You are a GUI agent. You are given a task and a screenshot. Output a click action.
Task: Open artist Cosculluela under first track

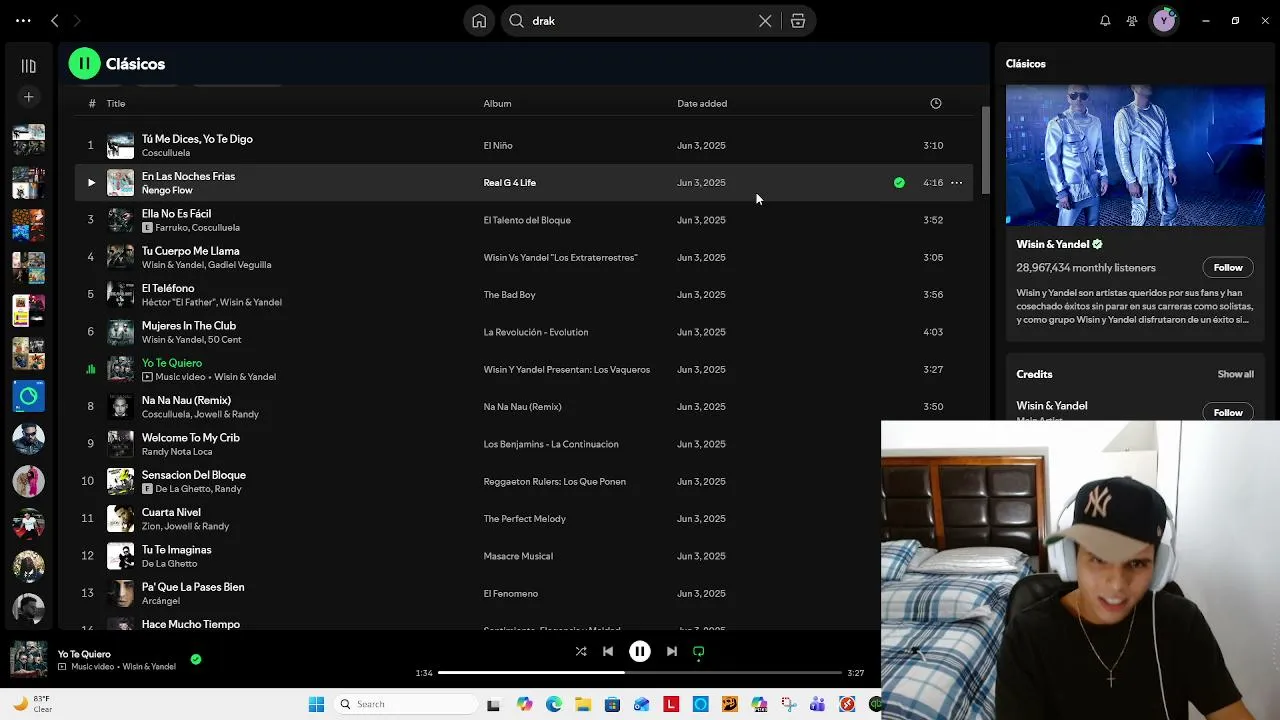coord(166,153)
